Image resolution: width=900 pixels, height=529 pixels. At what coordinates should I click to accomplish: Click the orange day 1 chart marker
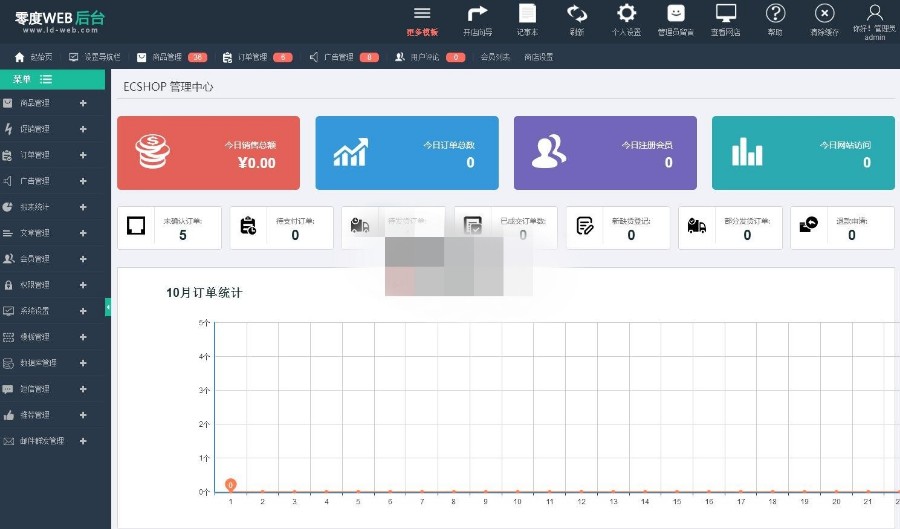pyautogui.click(x=230, y=485)
